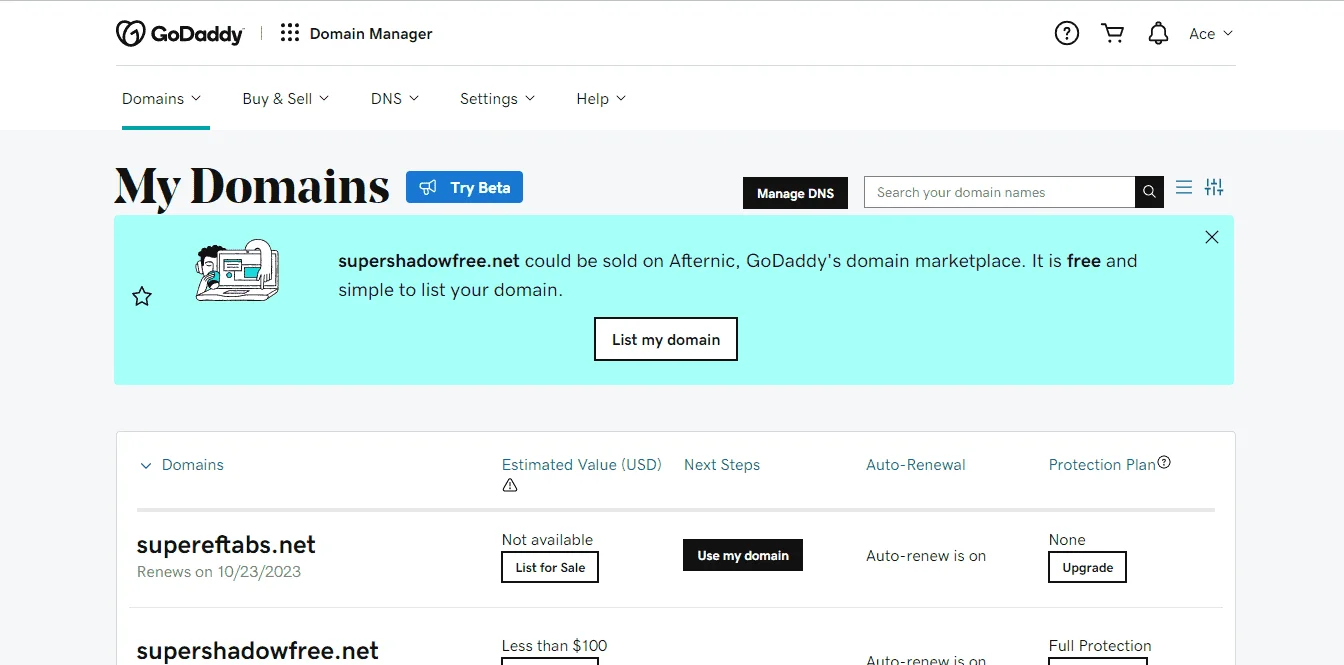Image resolution: width=1344 pixels, height=665 pixels.
Task: Collapse the Domains column chevron
Action: point(146,465)
